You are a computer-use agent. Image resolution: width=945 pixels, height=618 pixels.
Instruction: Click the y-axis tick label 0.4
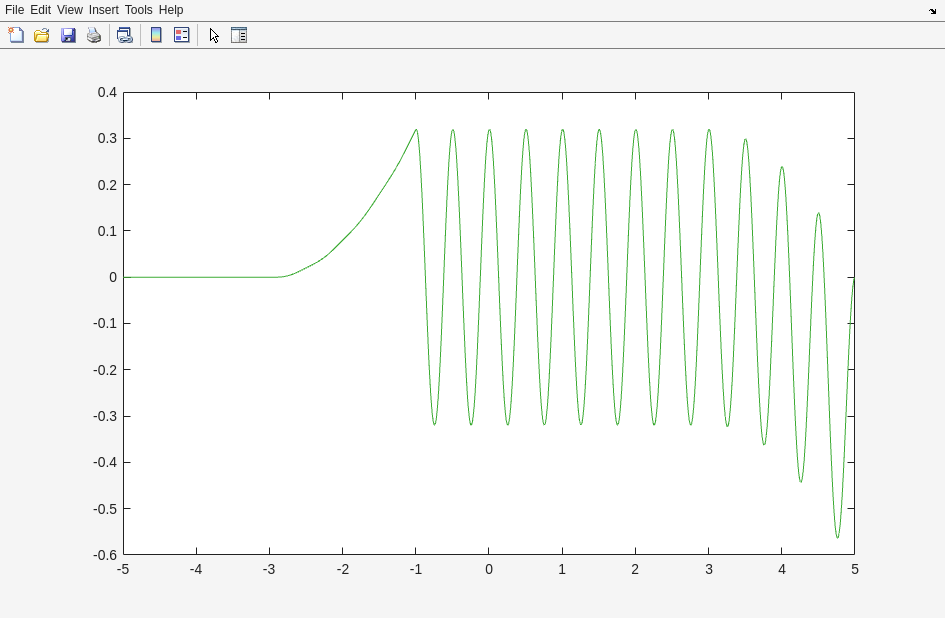[x=107, y=92]
